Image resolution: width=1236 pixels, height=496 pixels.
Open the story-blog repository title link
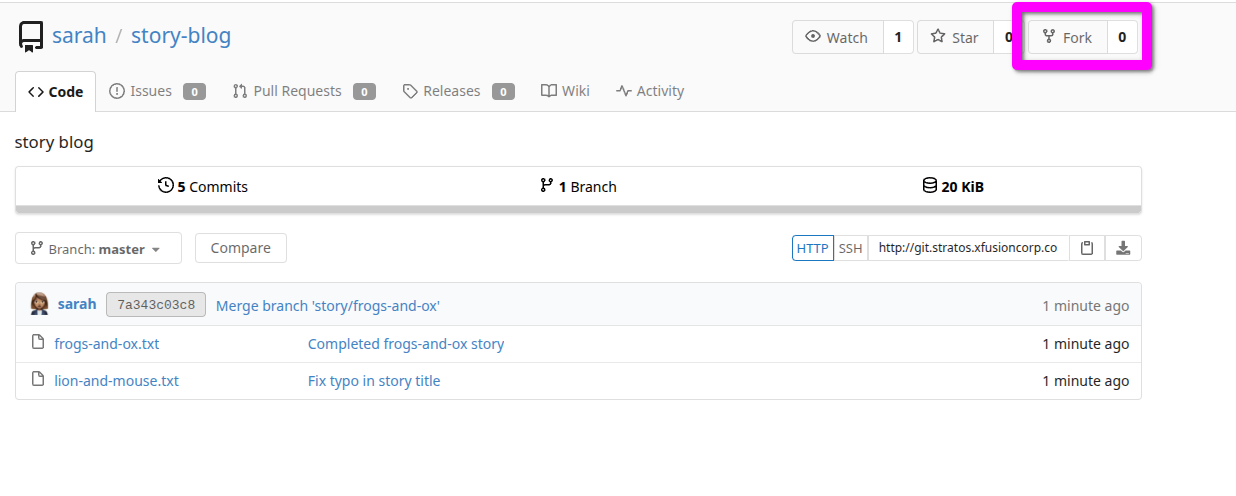181,36
